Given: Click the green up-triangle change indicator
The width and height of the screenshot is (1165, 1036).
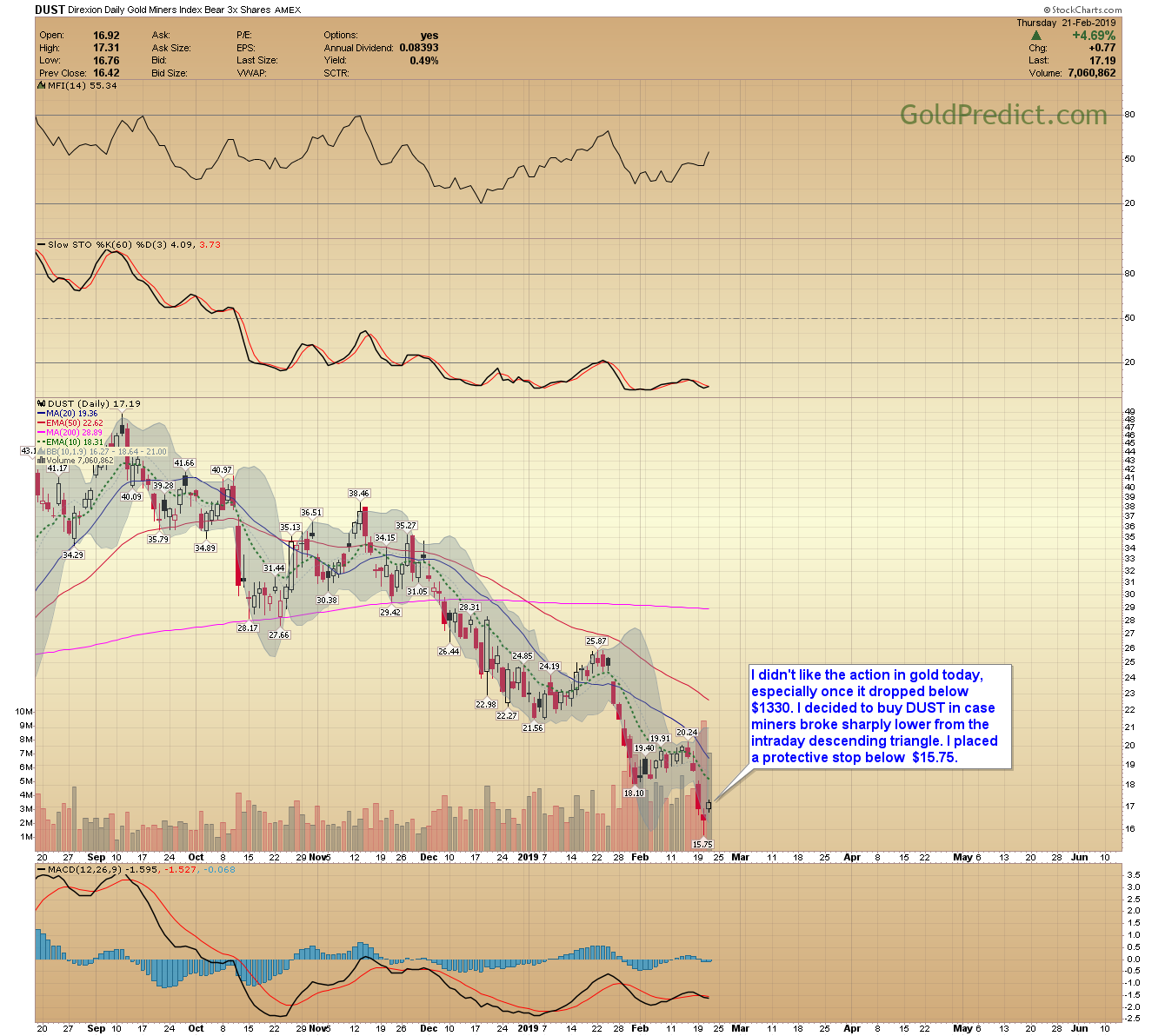Looking at the screenshot, I should tap(1036, 36).
